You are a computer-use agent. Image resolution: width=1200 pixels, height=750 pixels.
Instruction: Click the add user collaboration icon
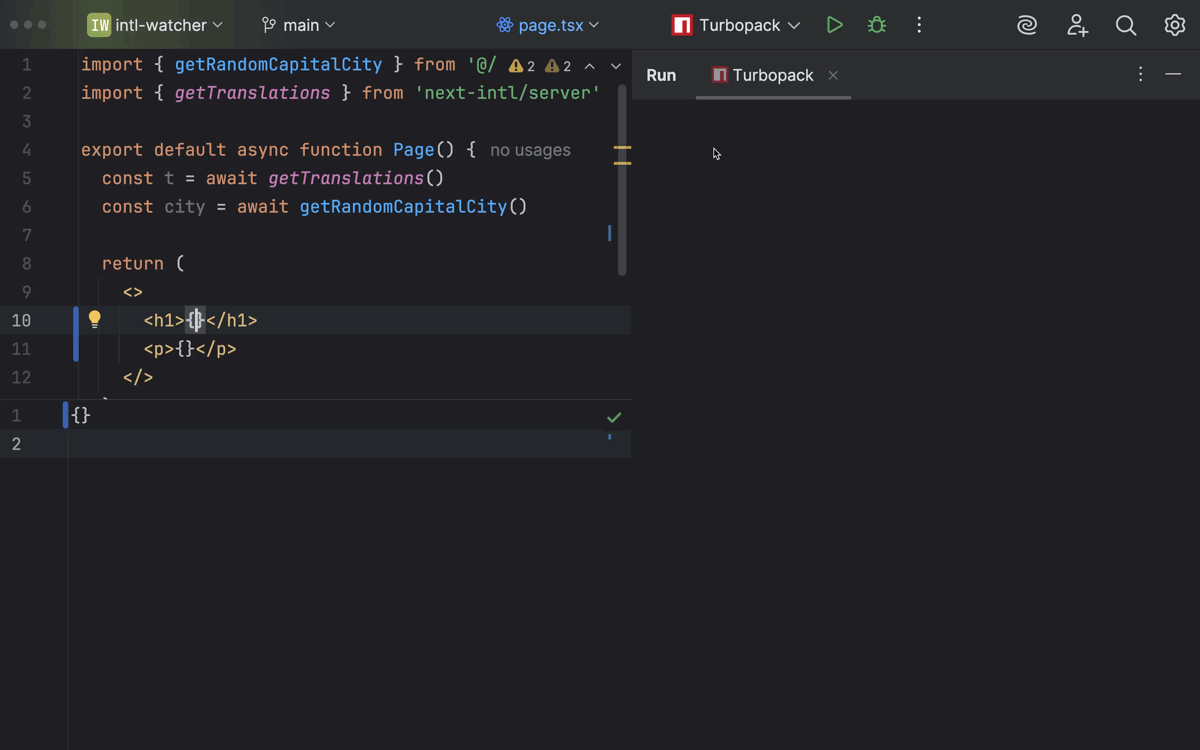[1077, 25]
